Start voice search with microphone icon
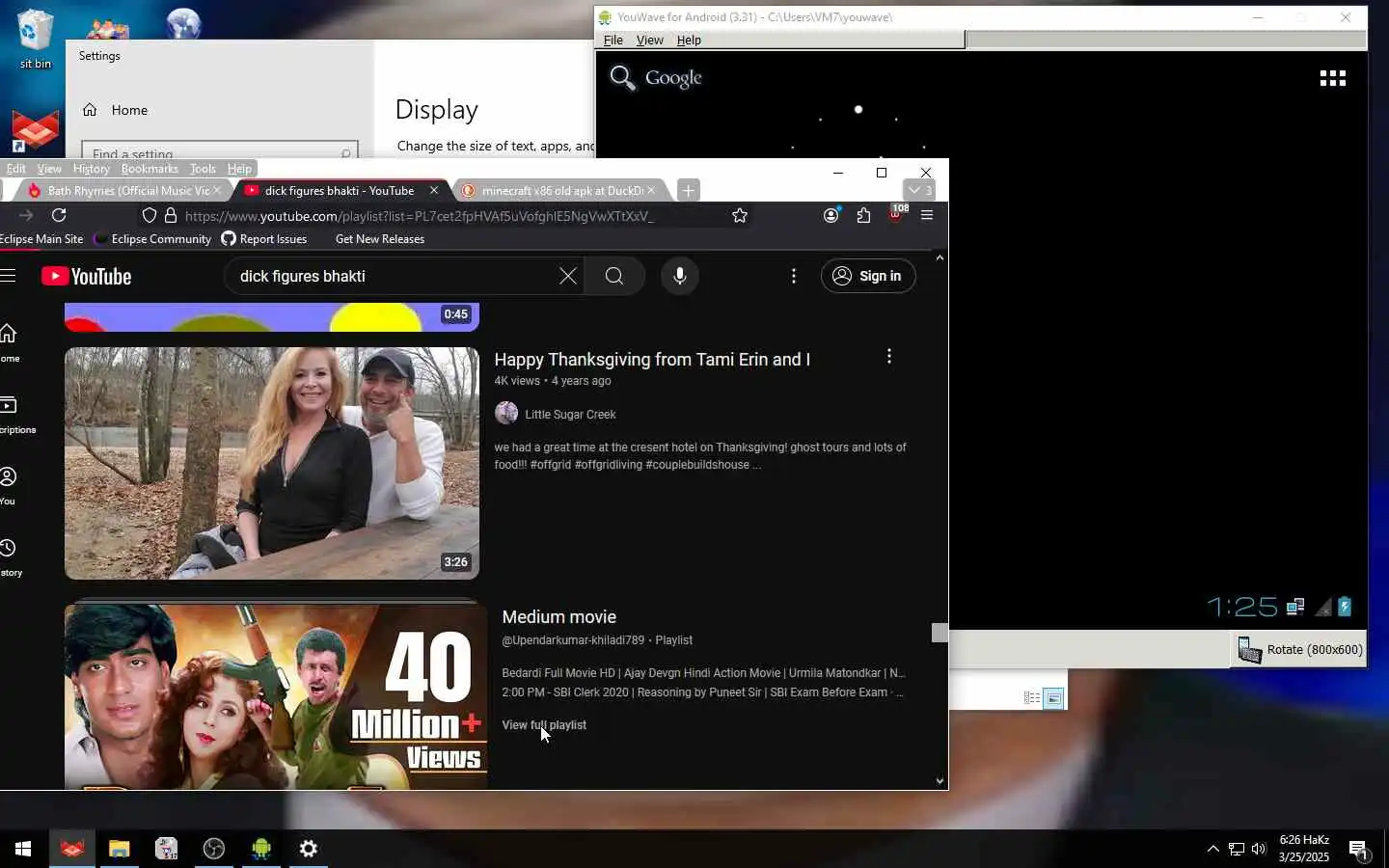 pos(680,277)
